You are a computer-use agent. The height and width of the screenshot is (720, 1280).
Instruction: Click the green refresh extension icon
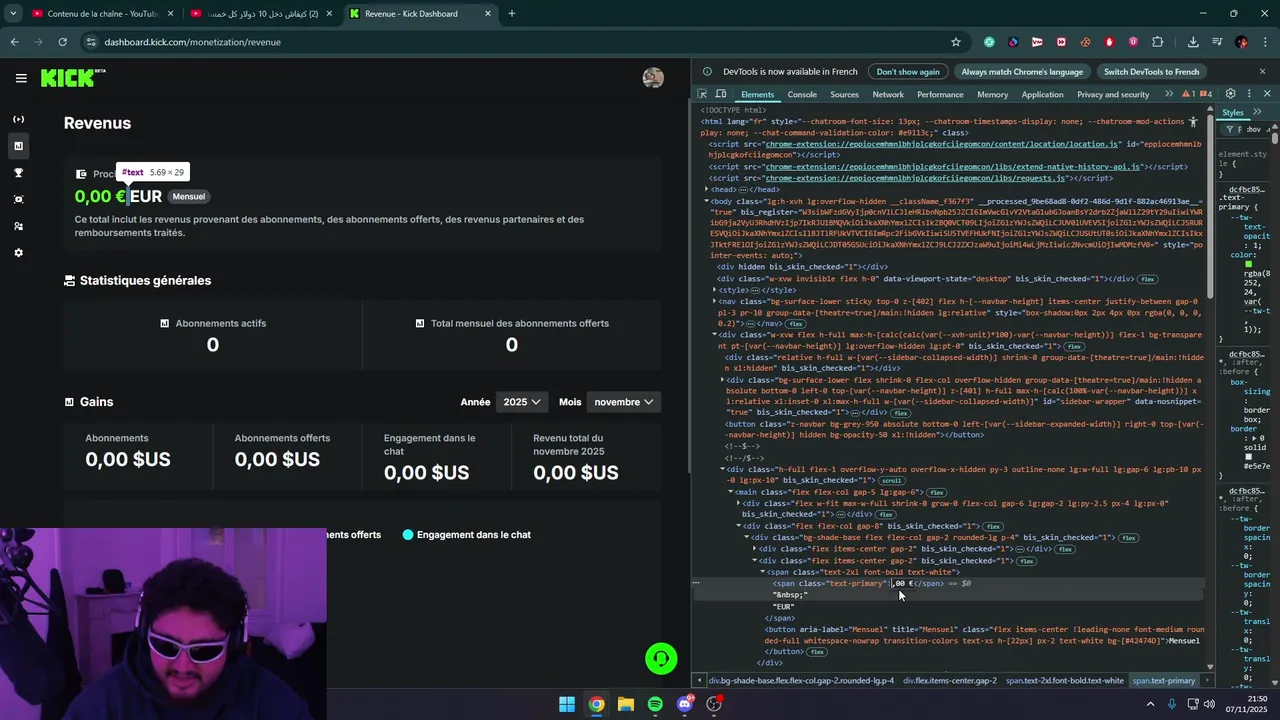point(989,42)
